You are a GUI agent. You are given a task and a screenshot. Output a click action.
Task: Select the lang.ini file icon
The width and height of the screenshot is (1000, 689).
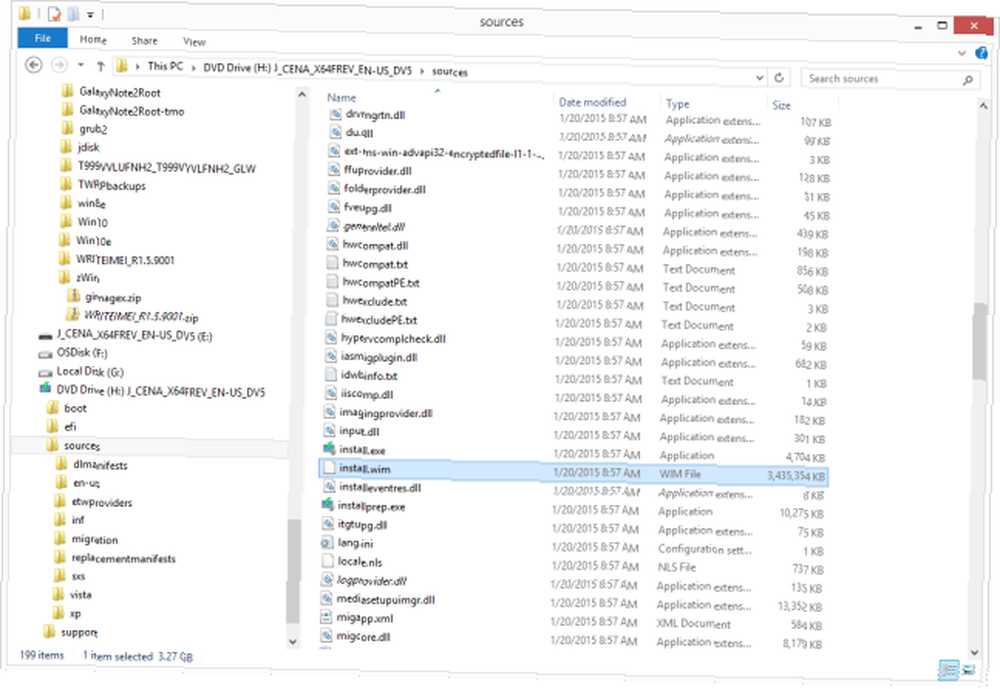pyautogui.click(x=327, y=542)
